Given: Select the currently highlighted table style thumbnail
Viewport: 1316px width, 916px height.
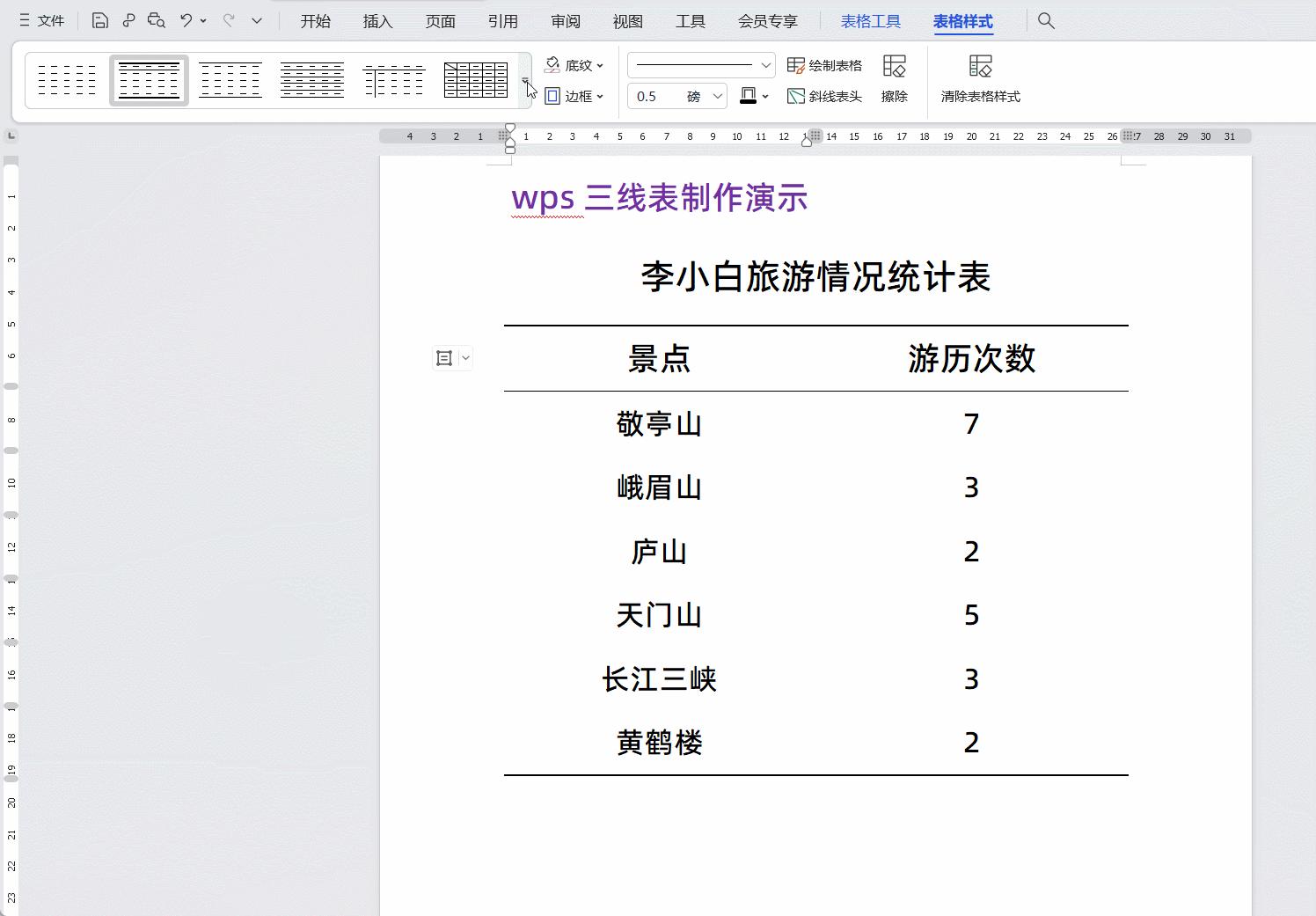Looking at the screenshot, I should (149, 79).
